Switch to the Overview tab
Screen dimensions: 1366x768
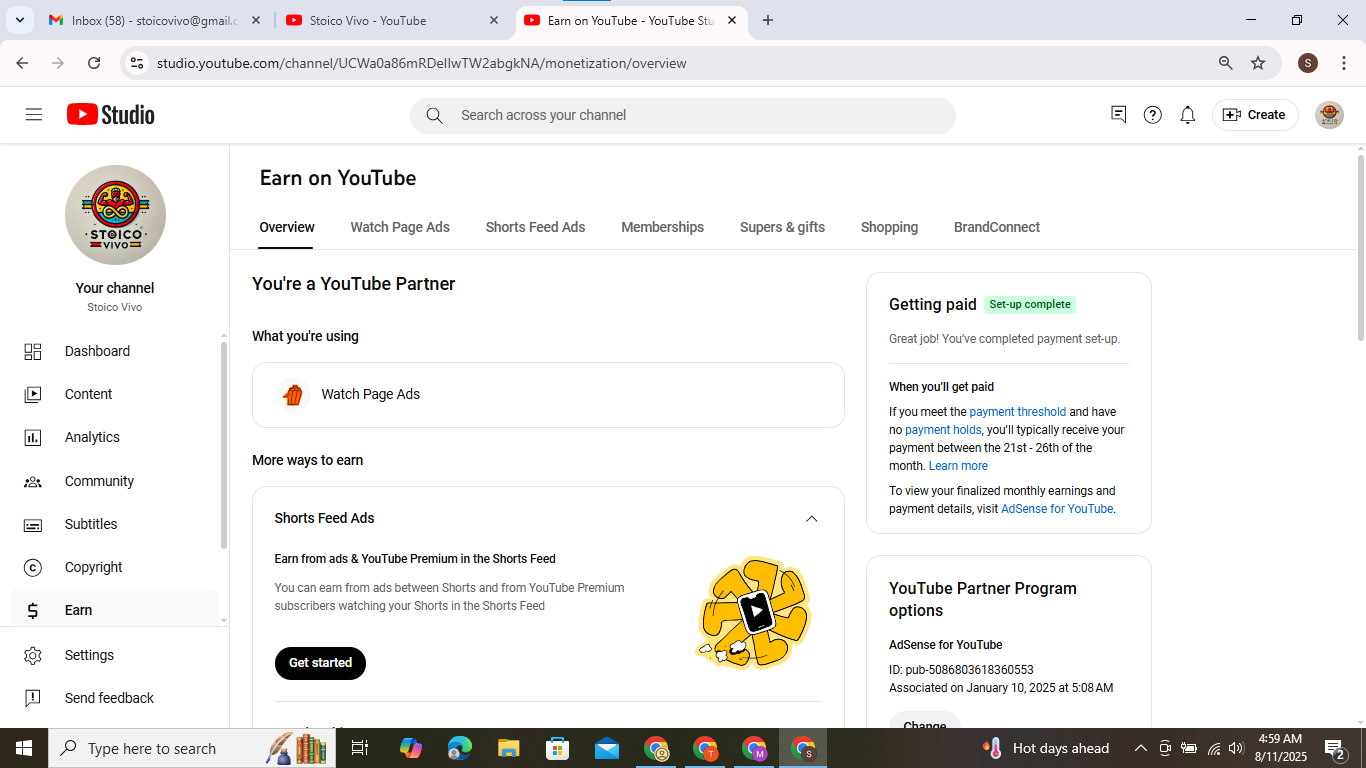pos(287,227)
